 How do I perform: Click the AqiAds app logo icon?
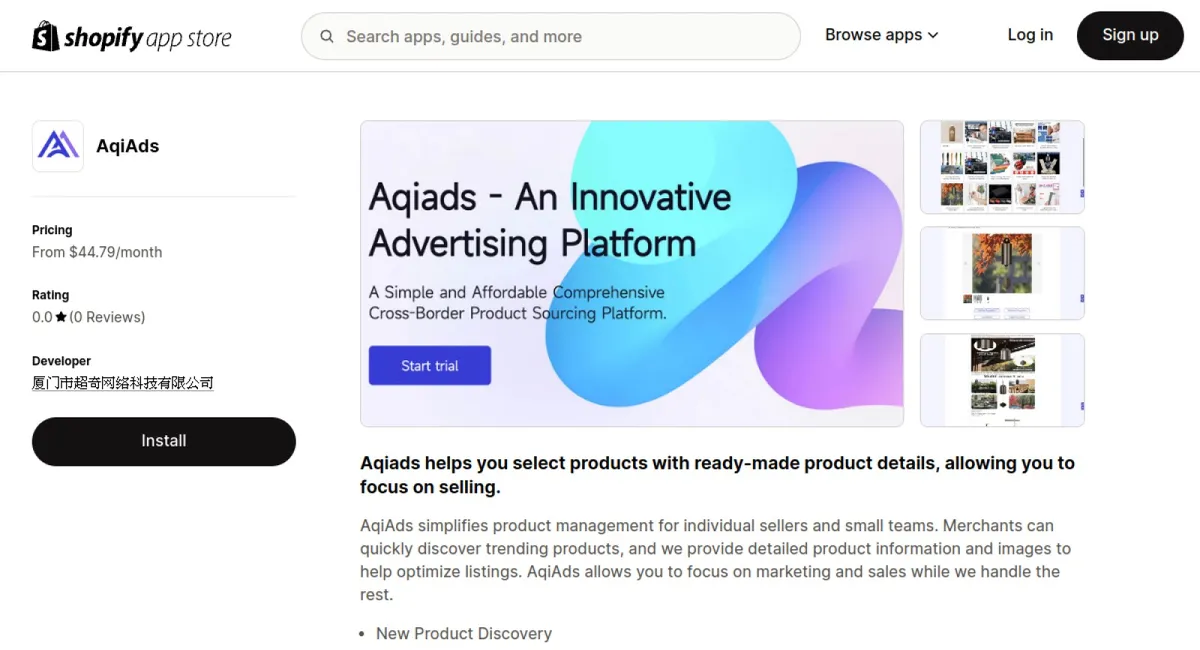(58, 146)
